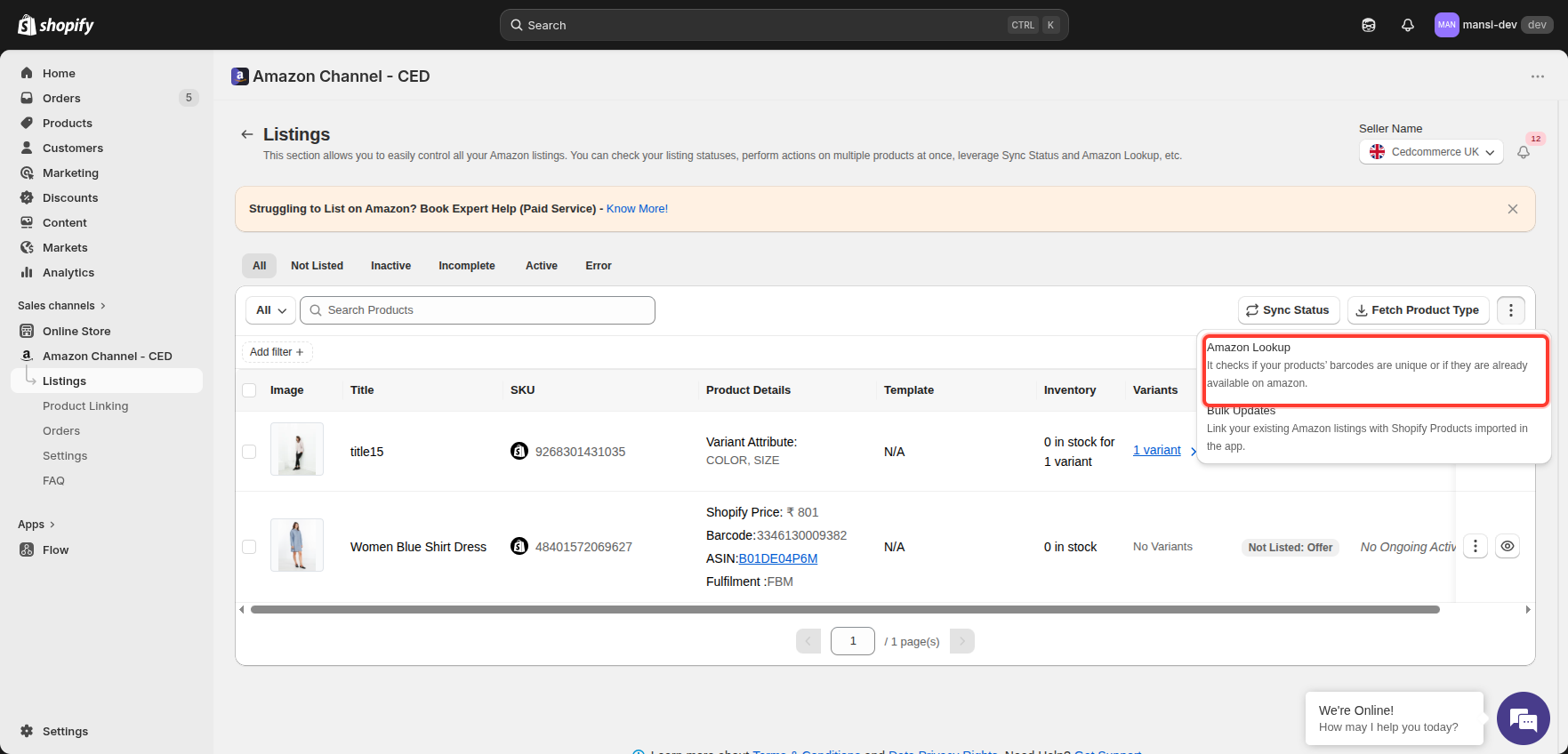Screen dimensions: 1568x754
Task: Click the Analytics bar chart icon
Action: pos(27,272)
